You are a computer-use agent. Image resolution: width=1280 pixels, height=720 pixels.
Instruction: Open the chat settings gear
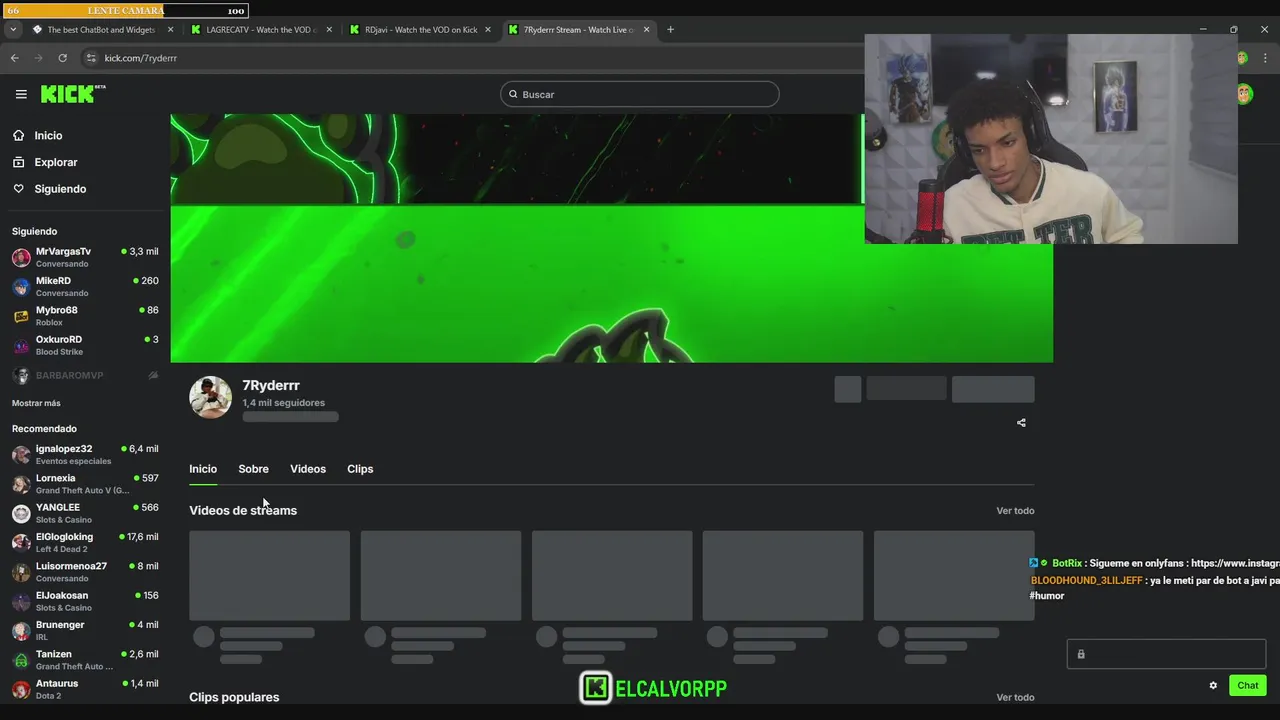coord(1213,685)
